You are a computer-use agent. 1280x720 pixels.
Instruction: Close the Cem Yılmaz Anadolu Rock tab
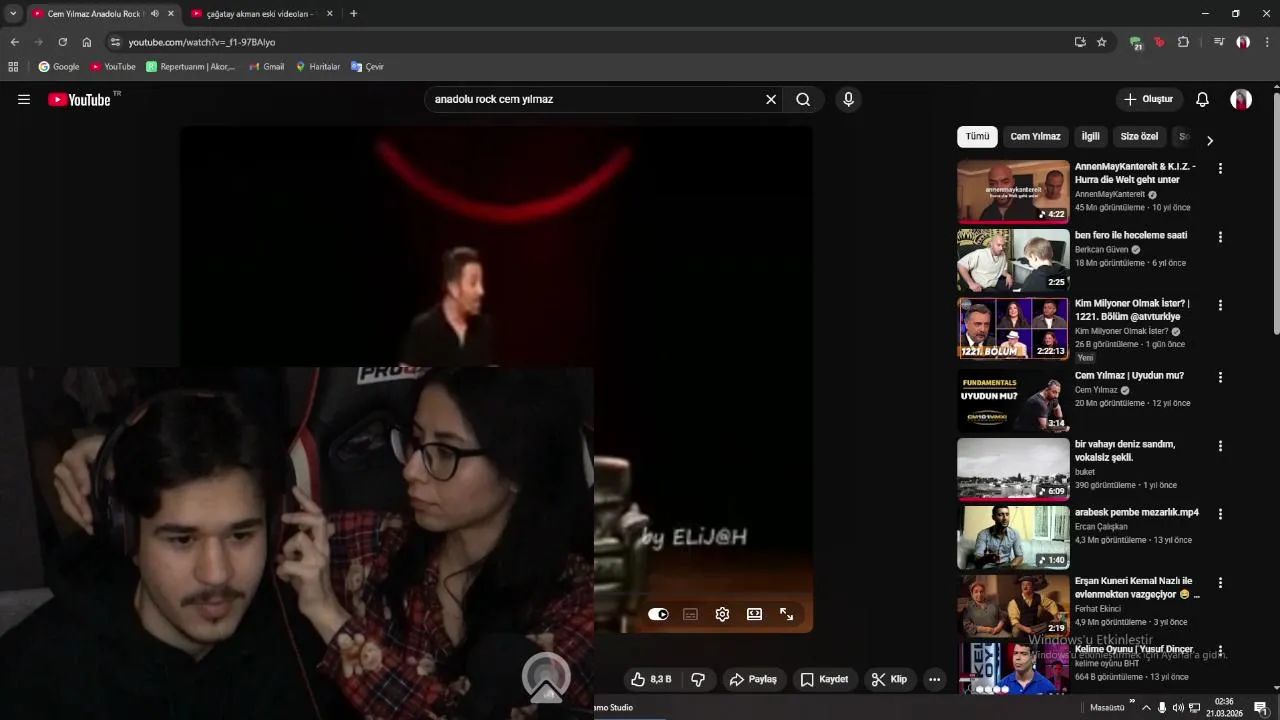tap(170, 13)
